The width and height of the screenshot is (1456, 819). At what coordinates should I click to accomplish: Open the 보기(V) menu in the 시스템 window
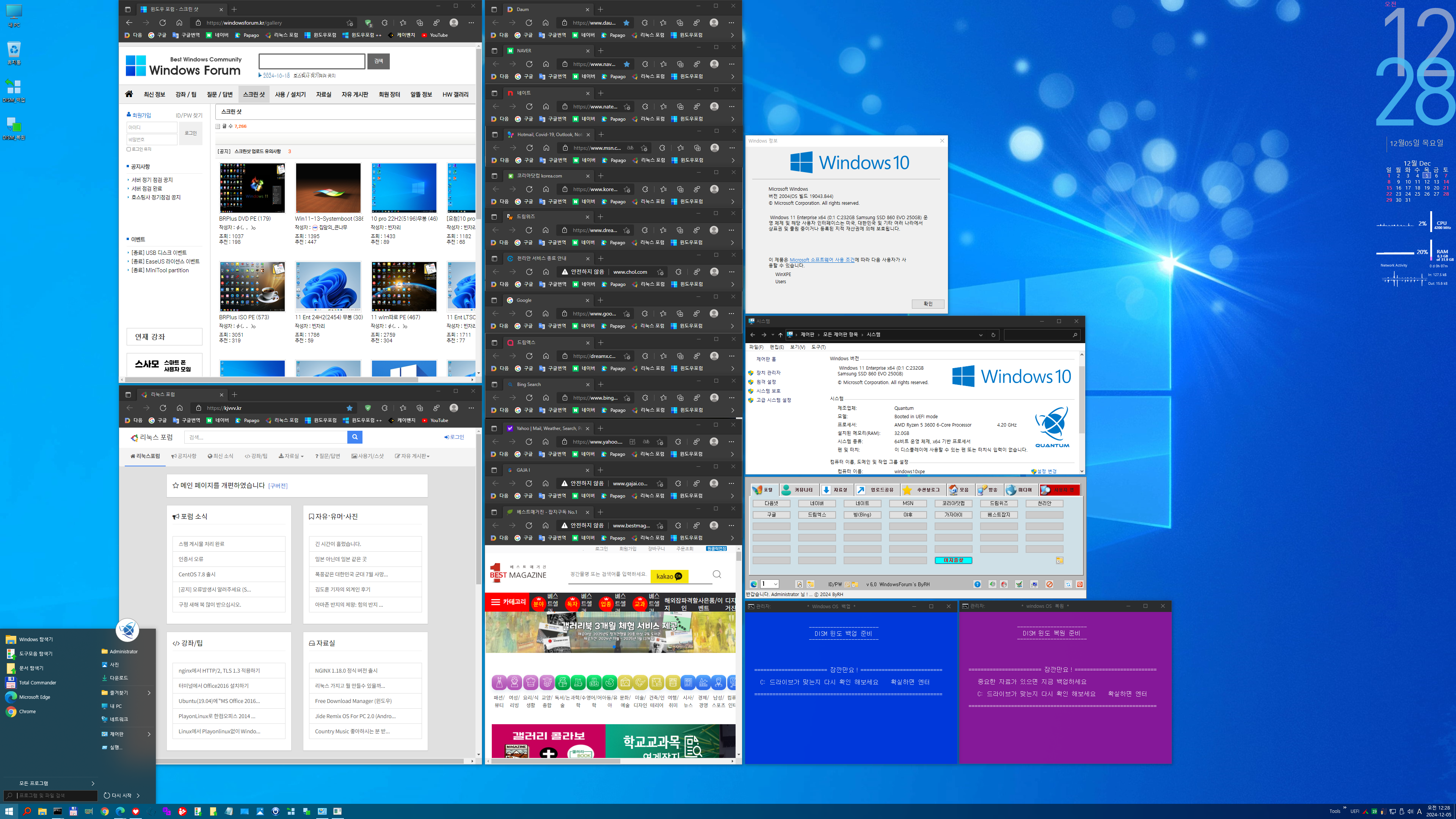tap(797, 347)
